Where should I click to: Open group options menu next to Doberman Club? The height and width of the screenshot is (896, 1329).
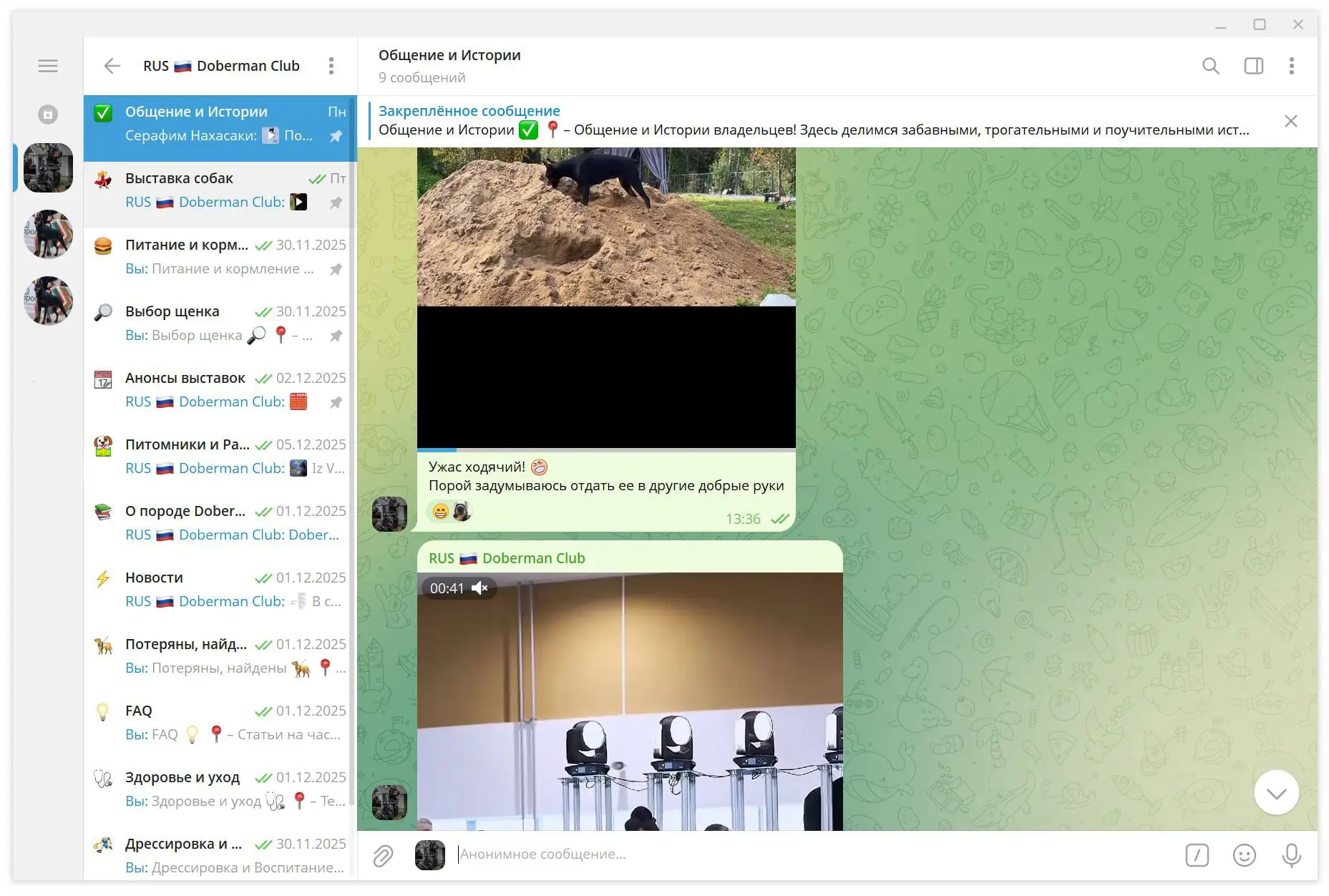[x=331, y=66]
